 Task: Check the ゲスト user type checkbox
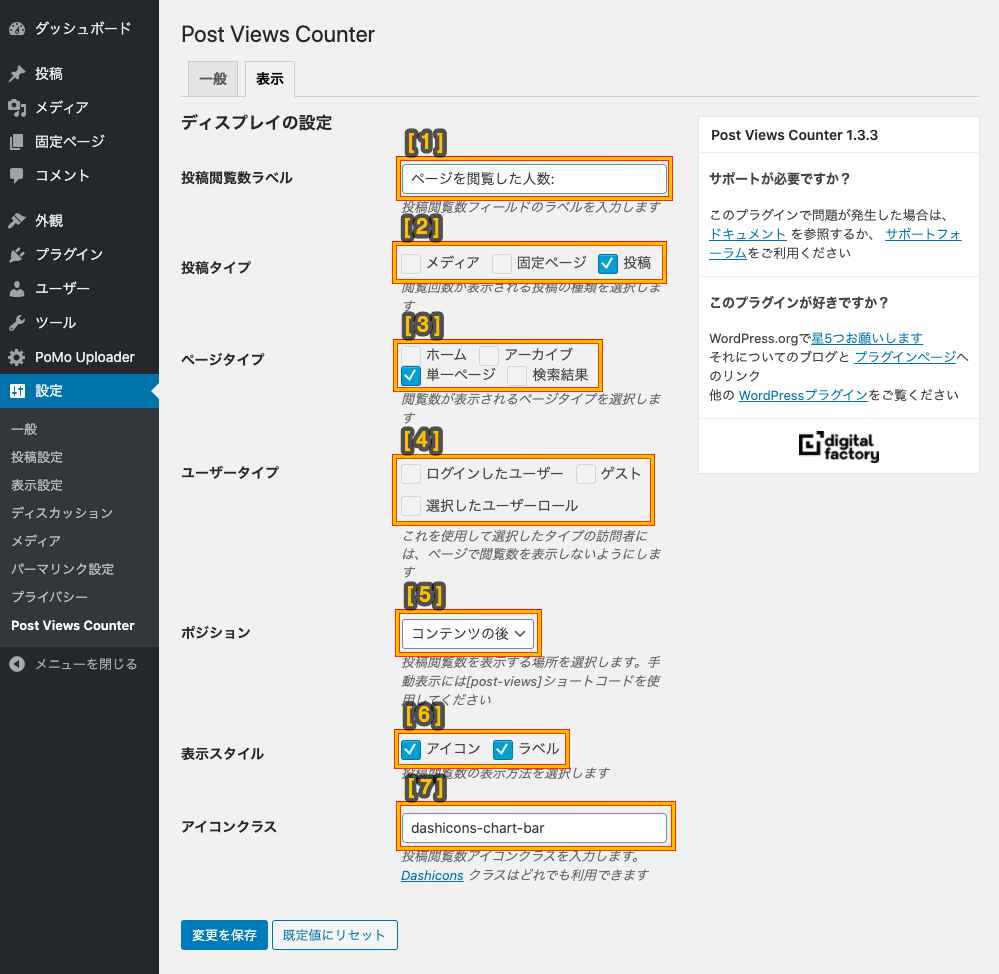coord(586,473)
